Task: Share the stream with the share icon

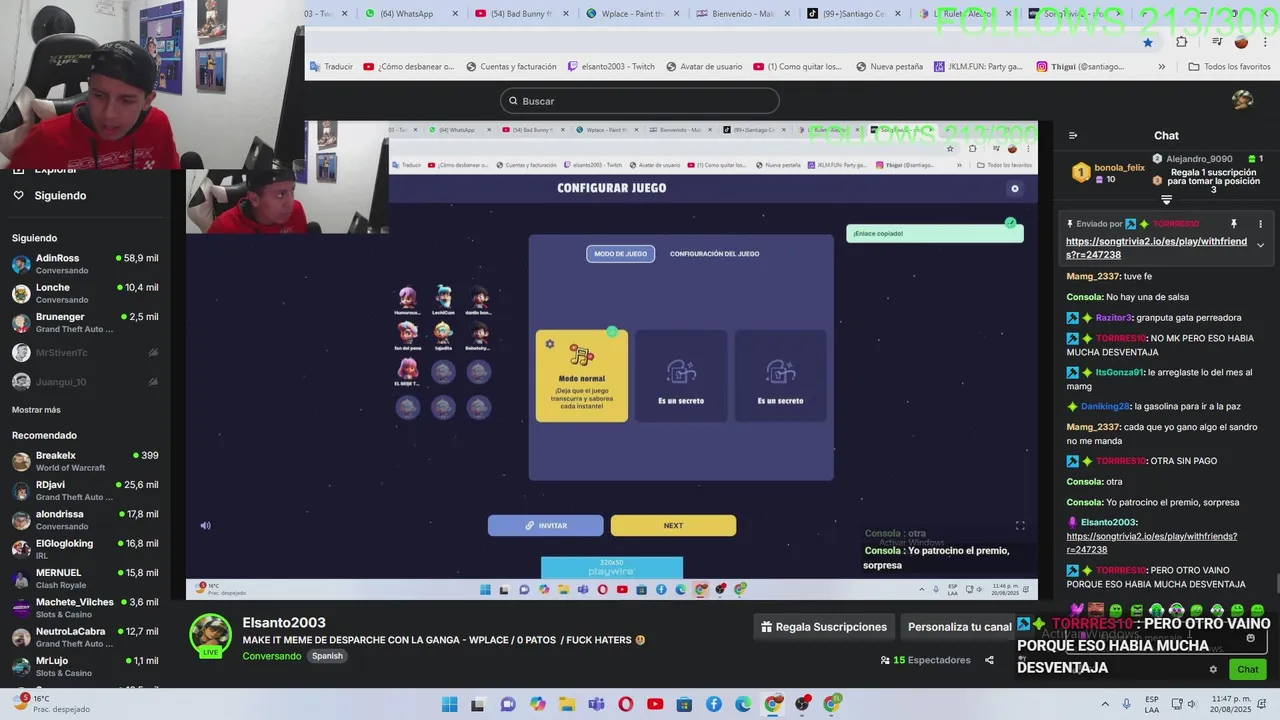Action: pyautogui.click(x=989, y=660)
